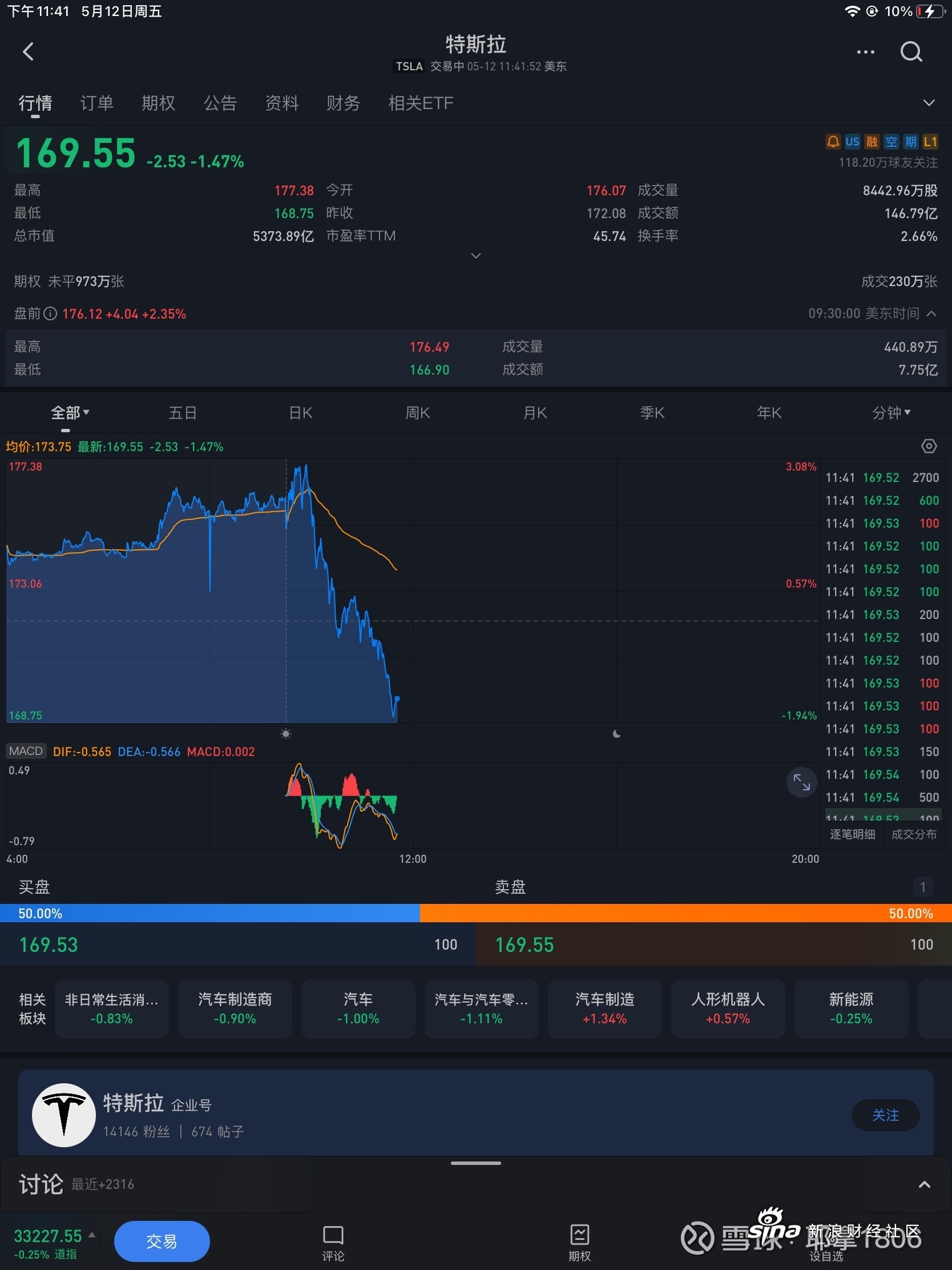This screenshot has width=952, height=1270.
Task: Tap the intraday price chart area
Action: pyautogui.click(x=412, y=590)
